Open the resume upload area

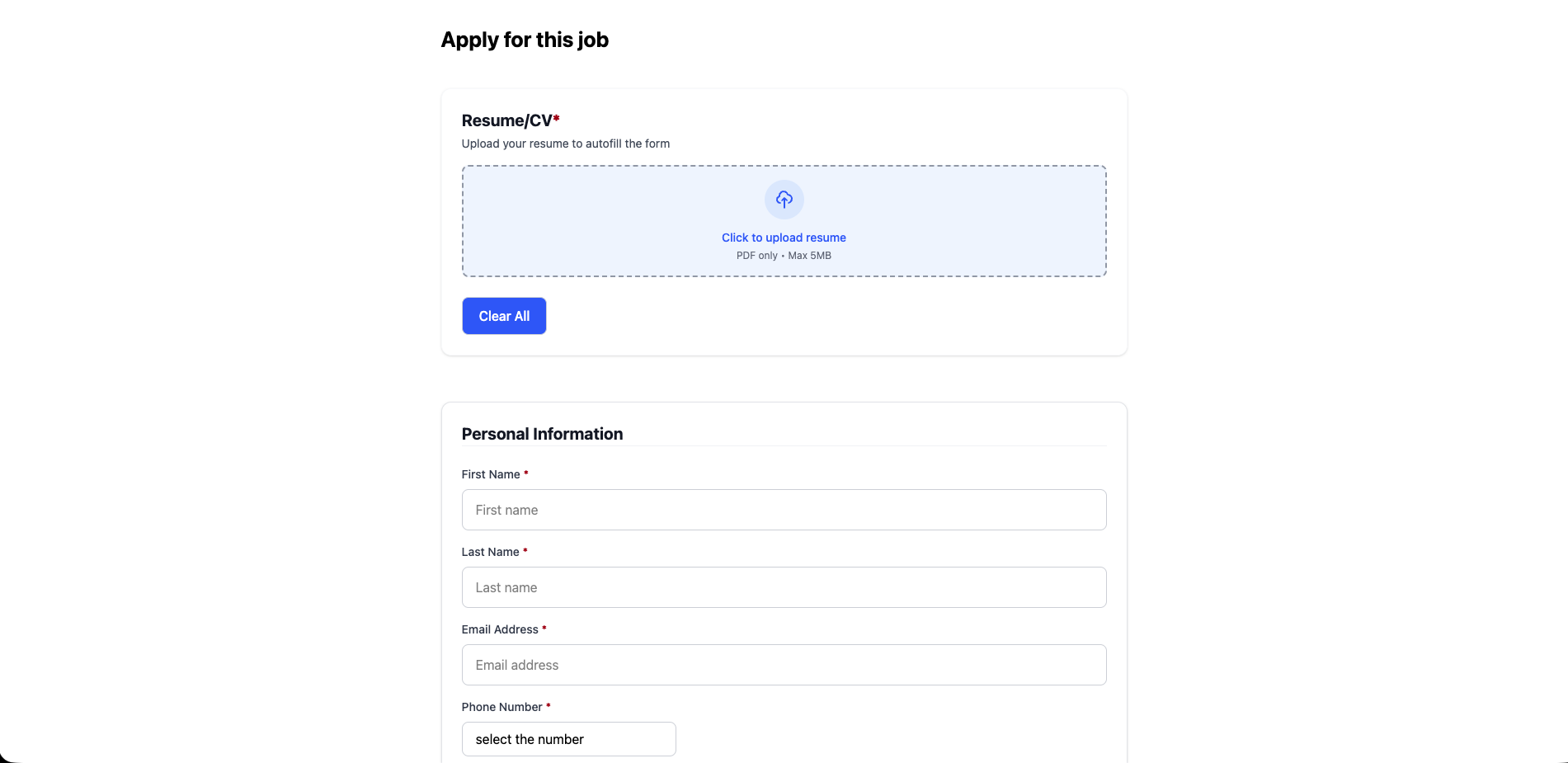click(783, 220)
